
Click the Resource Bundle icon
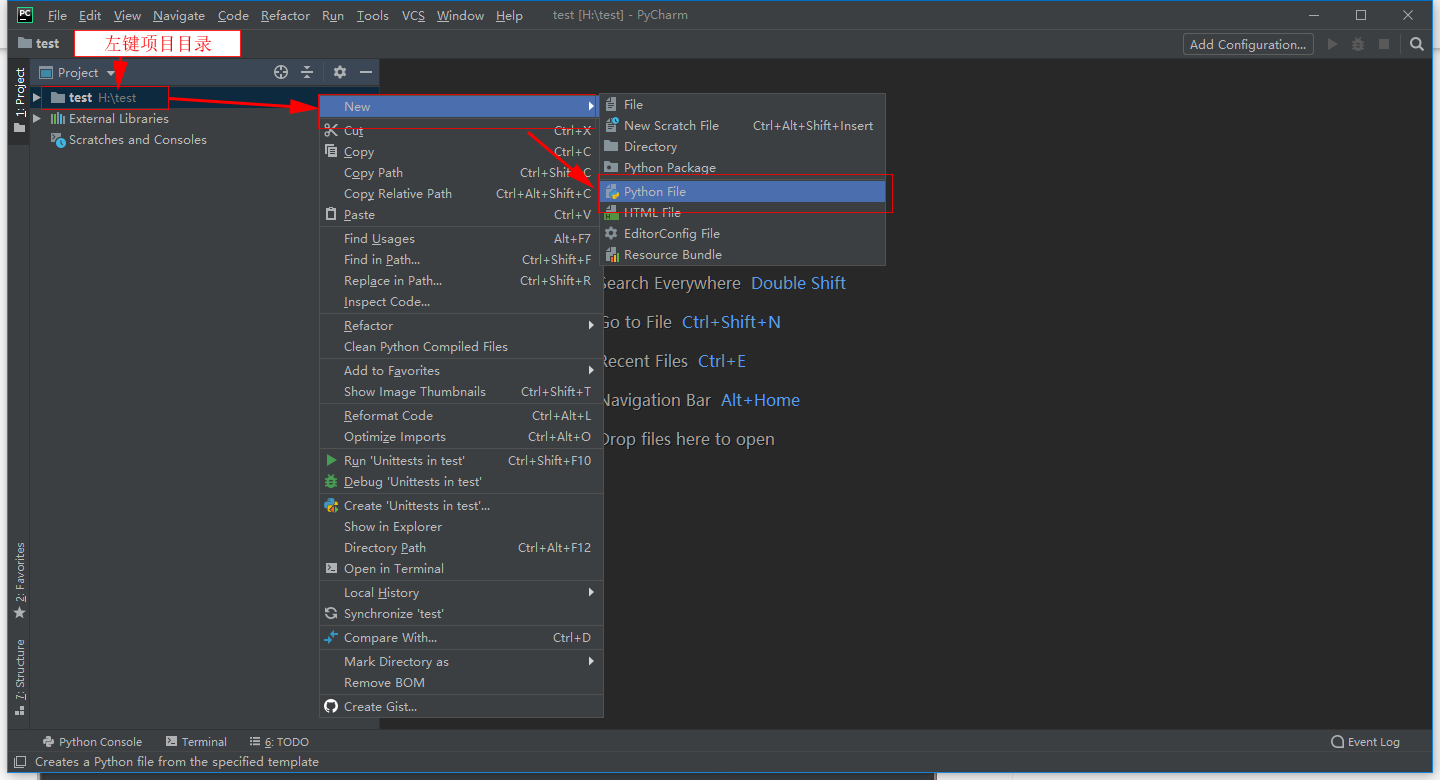[x=612, y=254]
